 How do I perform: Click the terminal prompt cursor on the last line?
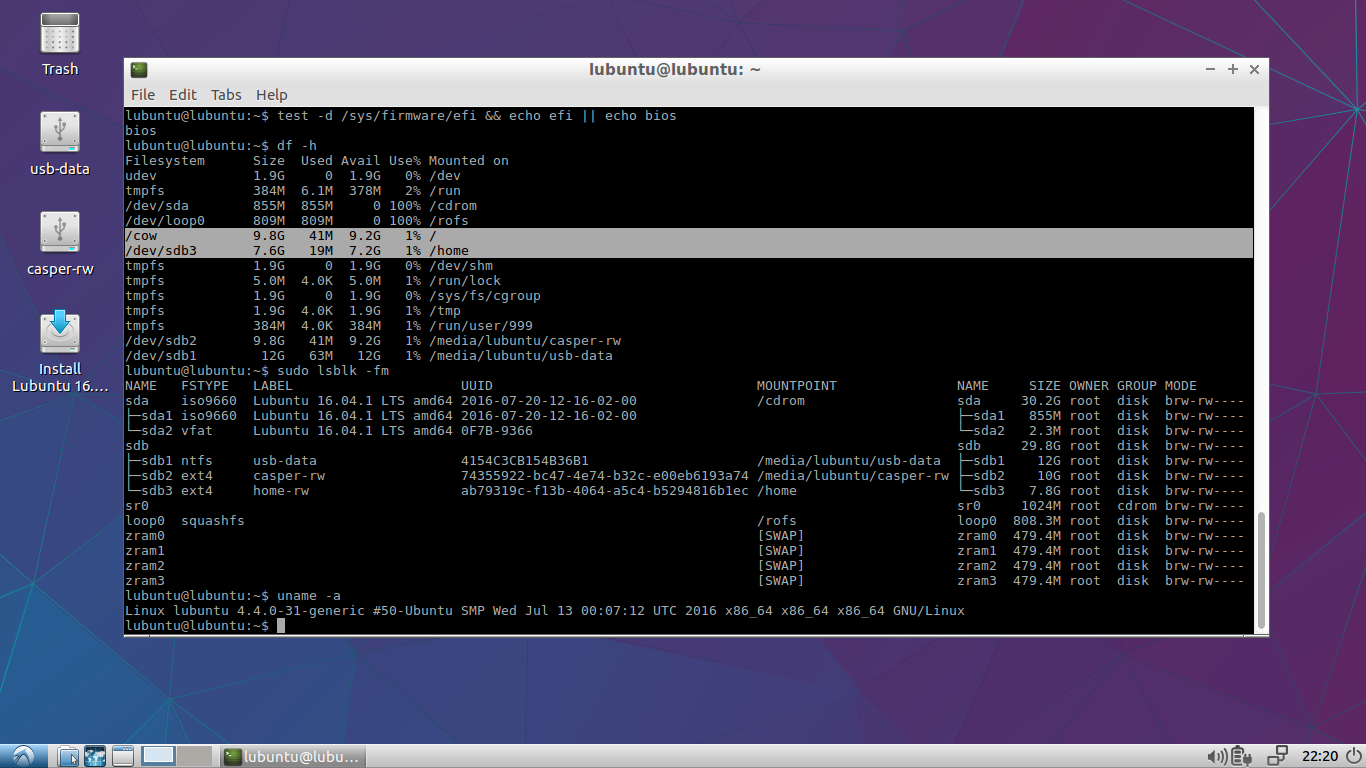(x=281, y=626)
